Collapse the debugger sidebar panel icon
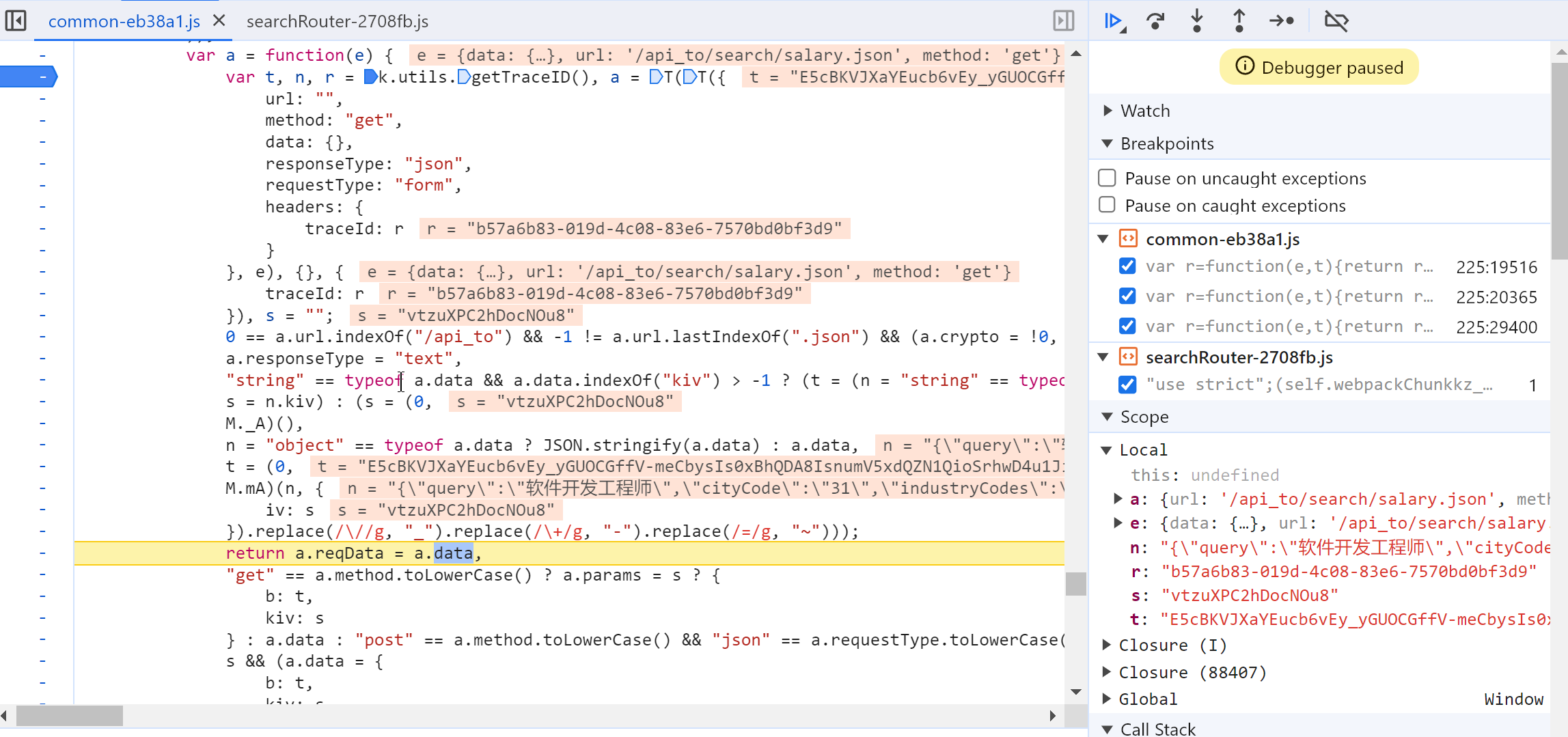The image size is (1568, 737). [x=1064, y=20]
